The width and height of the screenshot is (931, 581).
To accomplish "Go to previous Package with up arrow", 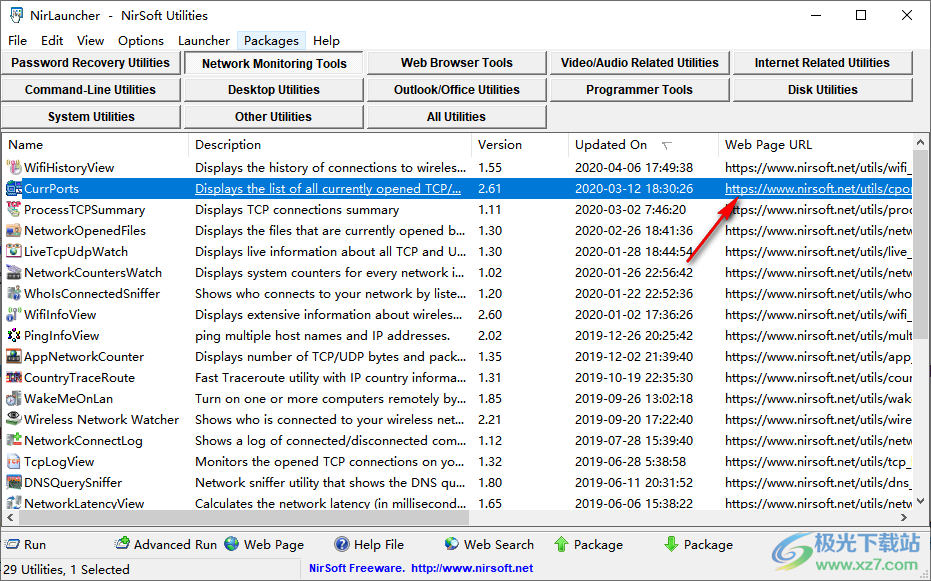I will 588,544.
